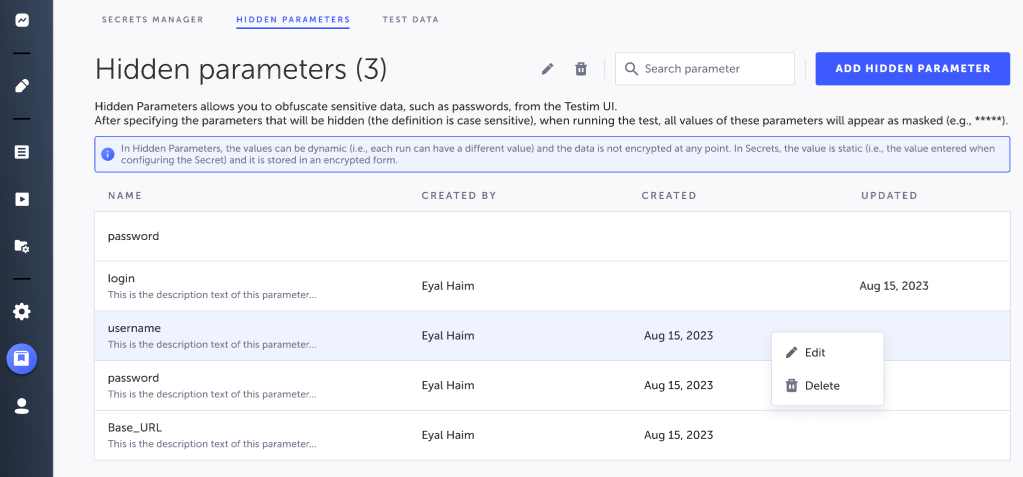Click the highlighted bookmark icon in sidebar
The image size is (1023, 477).
pos(22,358)
